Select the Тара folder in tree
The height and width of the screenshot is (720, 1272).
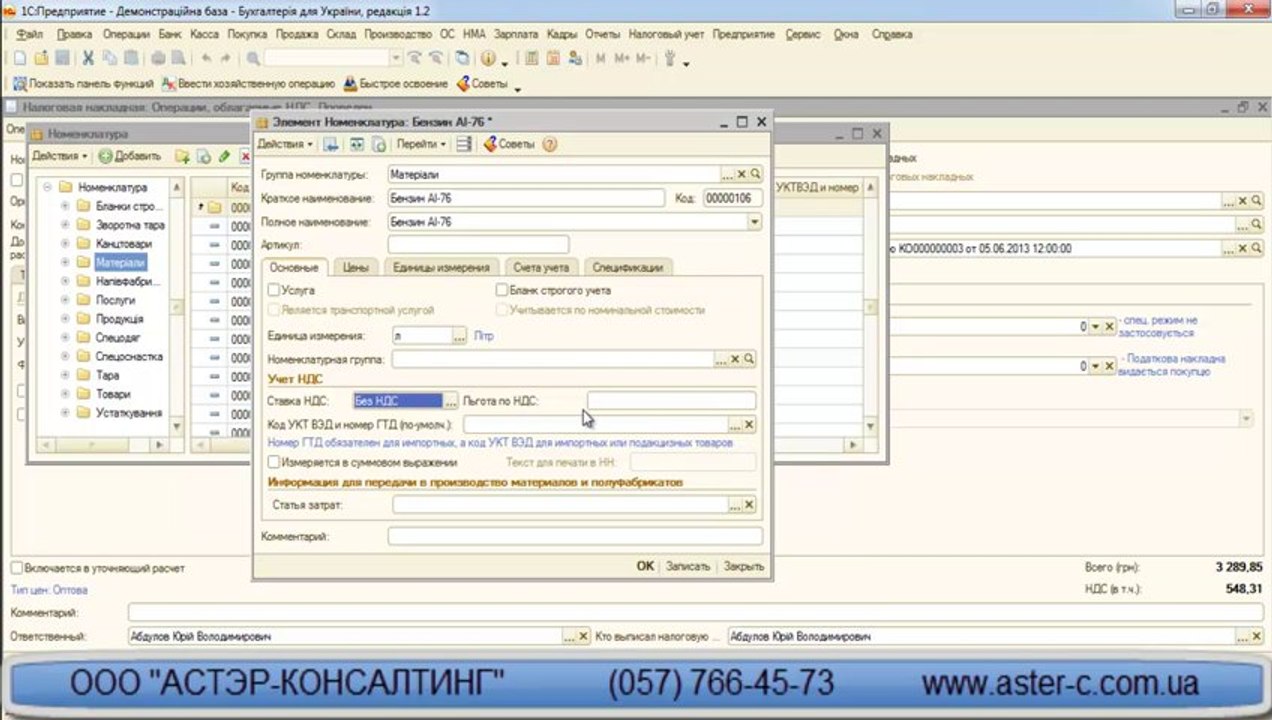107,375
